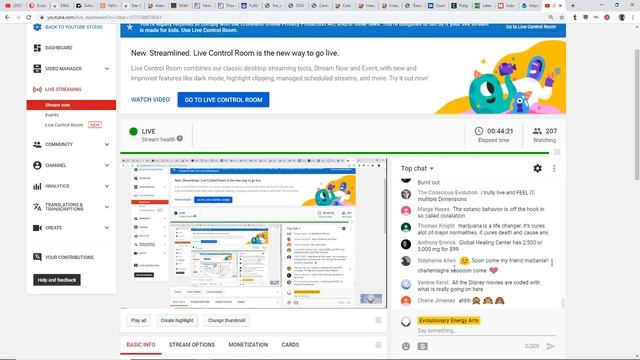This screenshot has width=640, height=360.
Task: Click the Translations & Transcriptions icon
Action: click(x=37, y=207)
